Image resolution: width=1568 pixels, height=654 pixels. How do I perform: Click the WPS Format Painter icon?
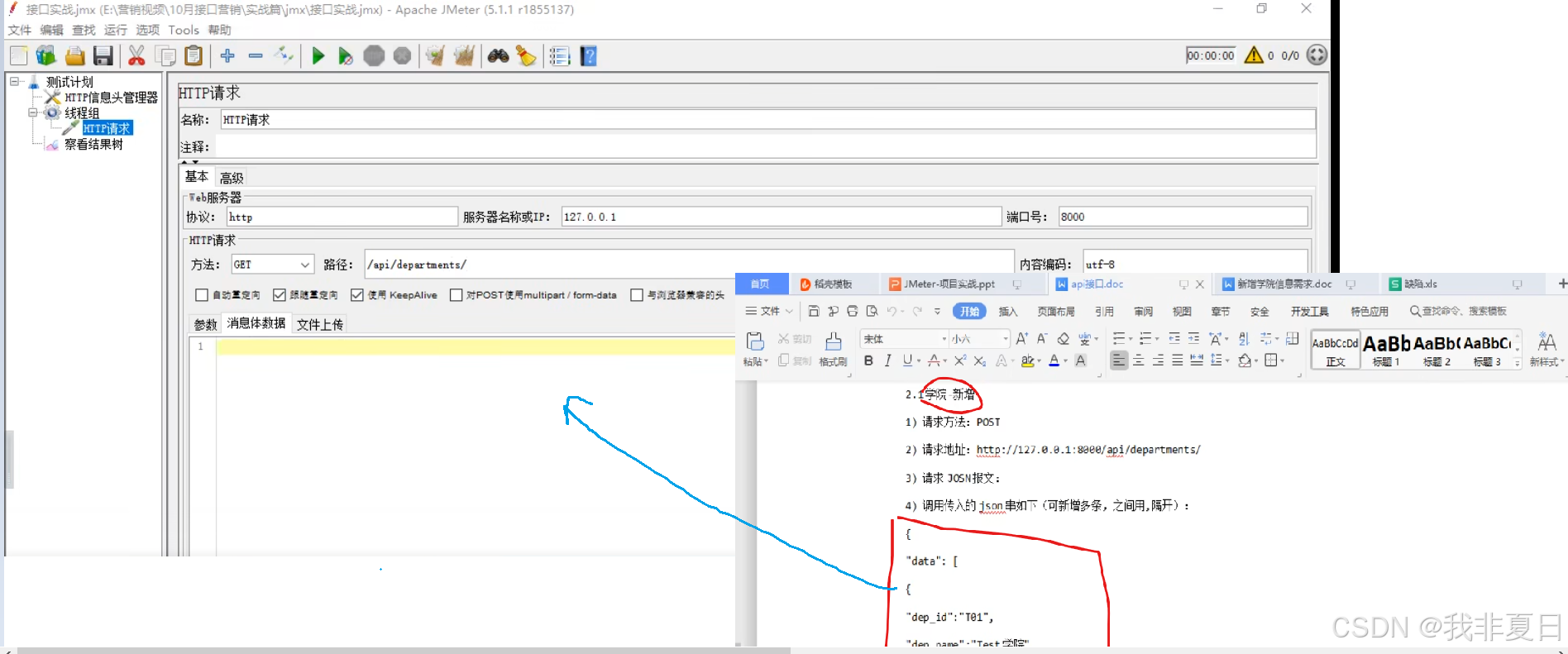833,349
